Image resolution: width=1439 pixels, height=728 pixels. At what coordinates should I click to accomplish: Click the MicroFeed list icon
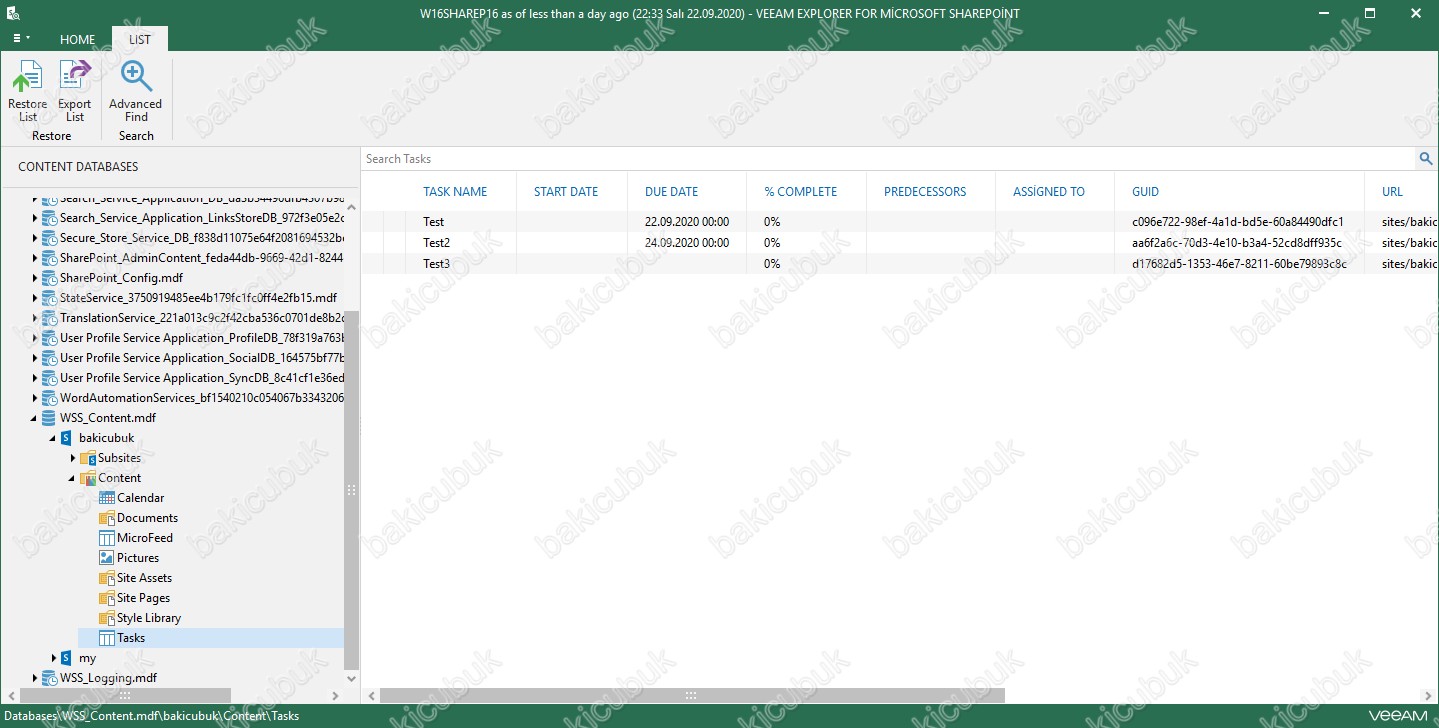[107, 538]
